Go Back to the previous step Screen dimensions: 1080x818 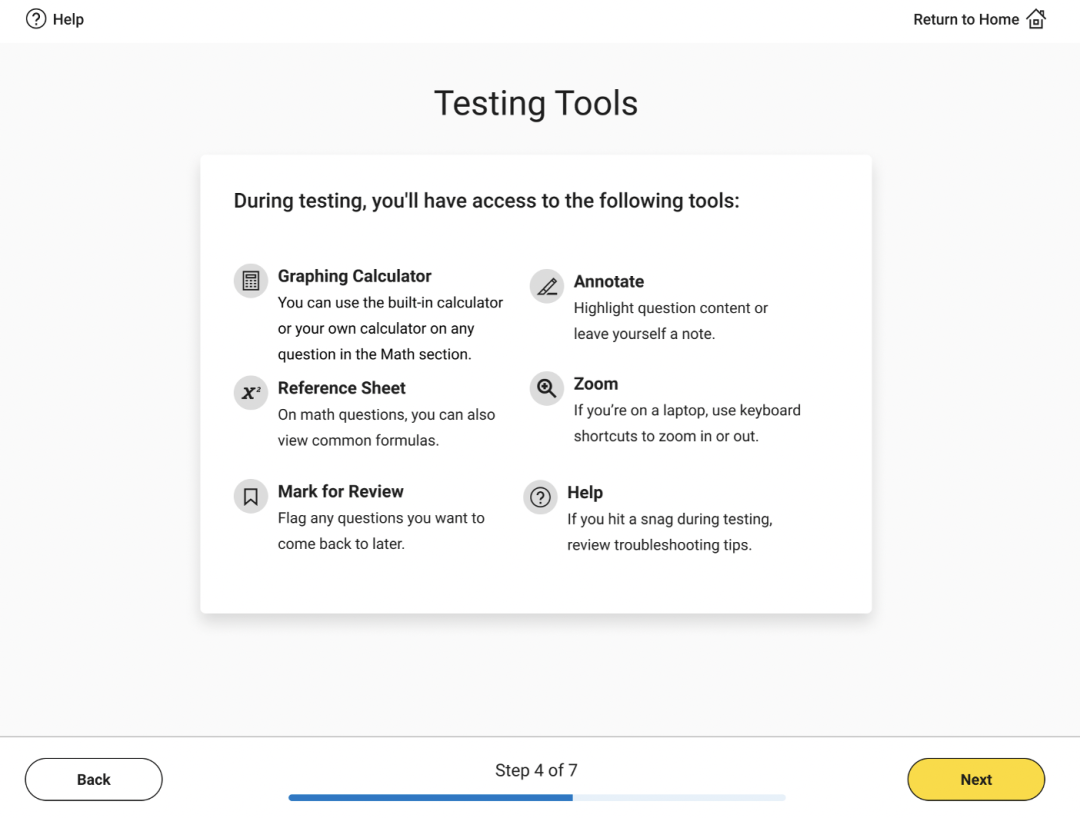click(x=94, y=779)
